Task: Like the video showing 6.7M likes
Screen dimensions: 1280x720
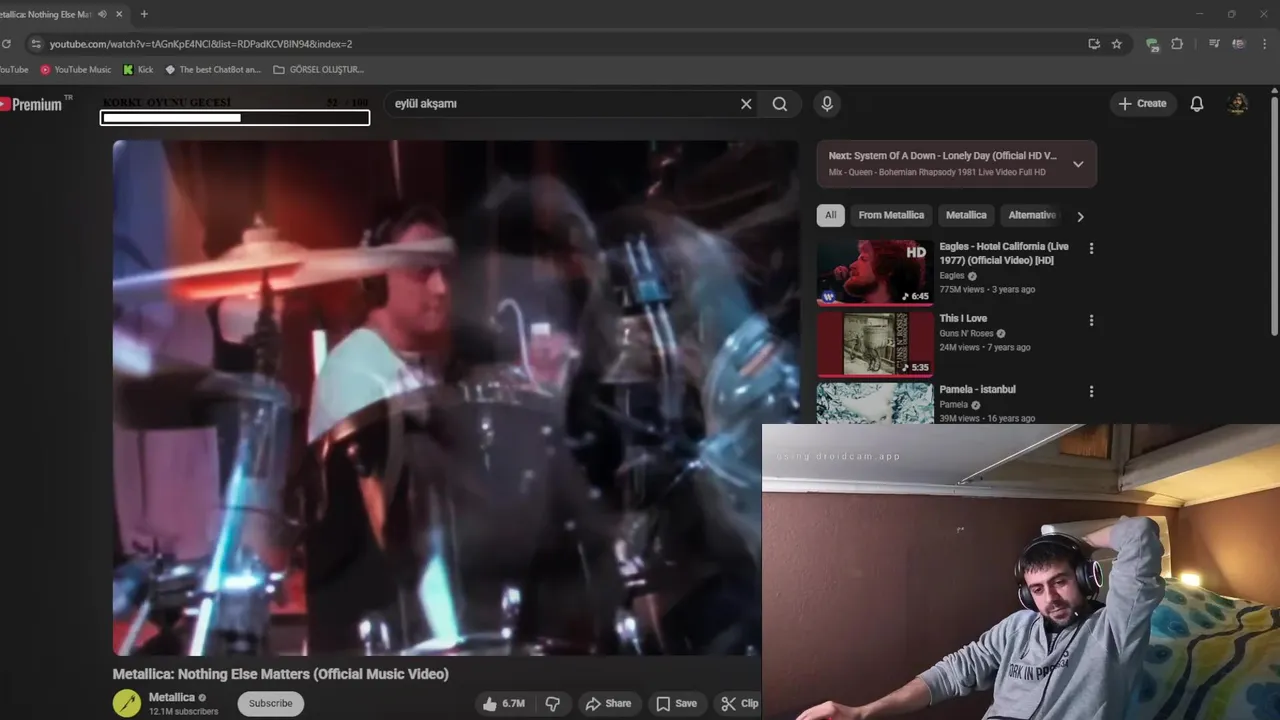Action: click(x=504, y=704)
